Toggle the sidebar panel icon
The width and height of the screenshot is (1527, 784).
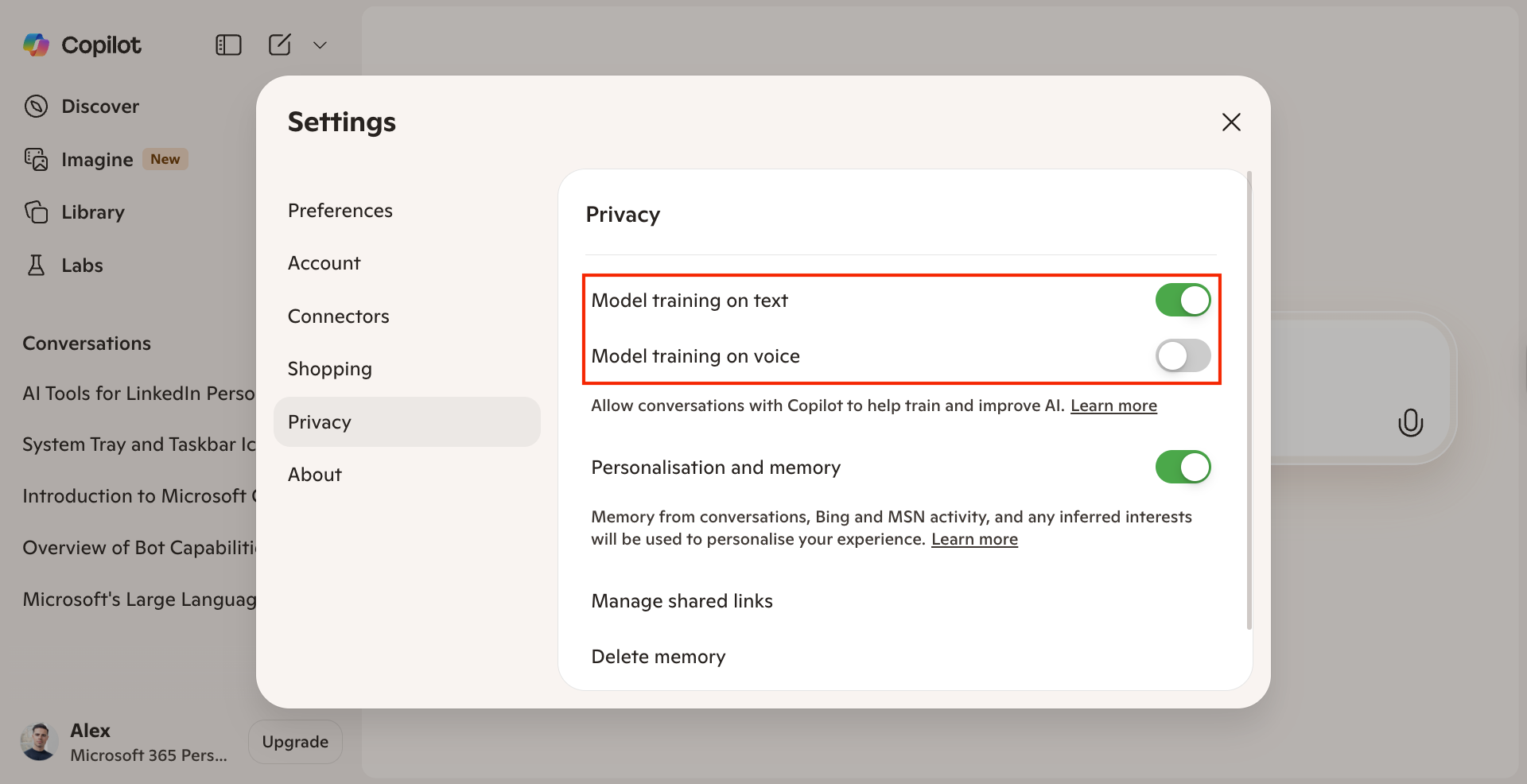coord(228,45)
